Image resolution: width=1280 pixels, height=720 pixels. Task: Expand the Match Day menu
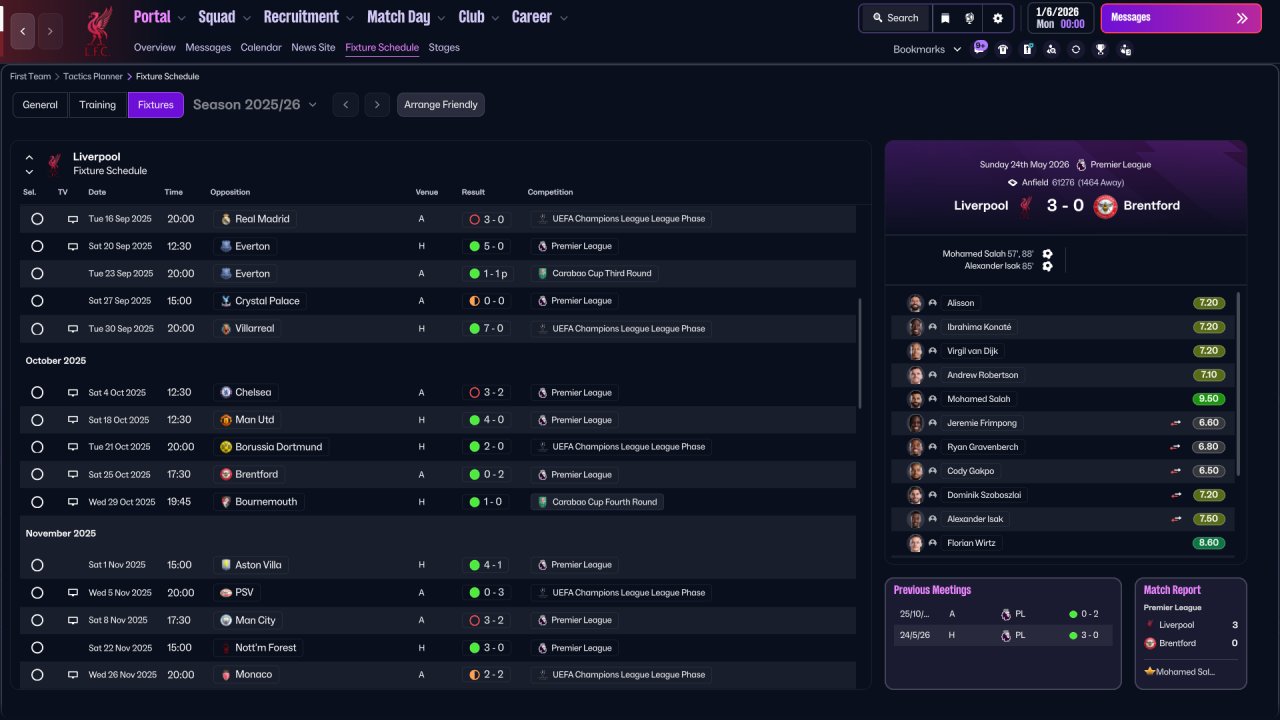tap(406, 17)
